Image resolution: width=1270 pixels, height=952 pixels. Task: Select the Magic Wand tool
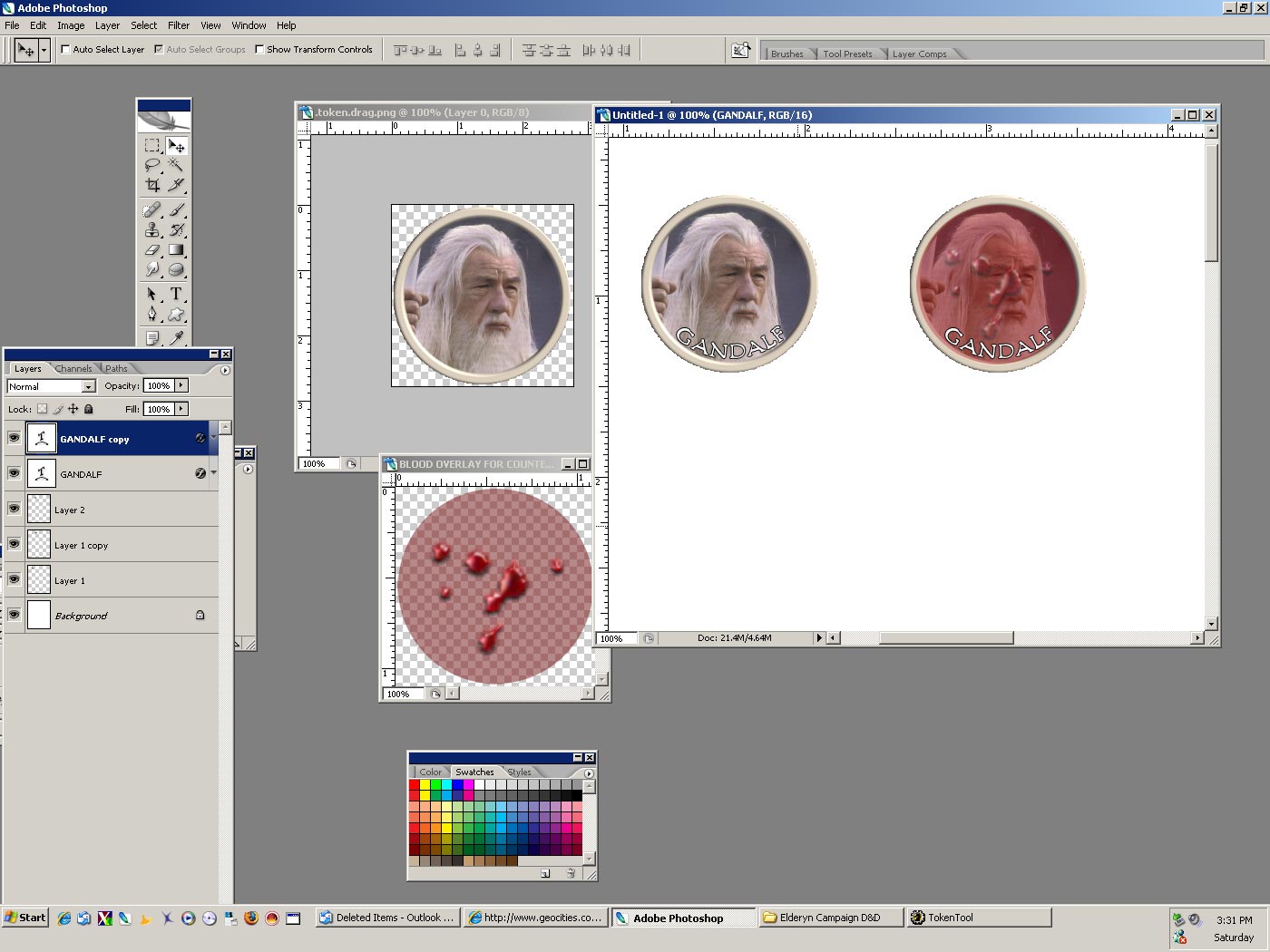click(x=176, y=165)
